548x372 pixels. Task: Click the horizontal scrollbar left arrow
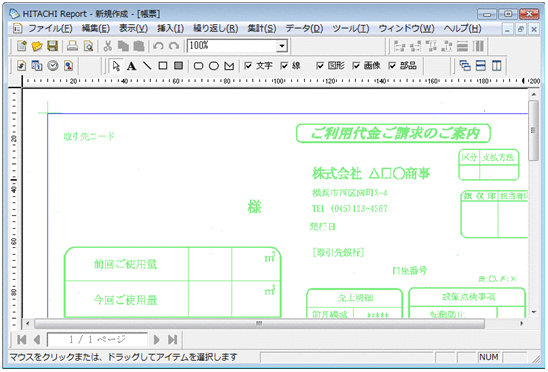(28, 323)
